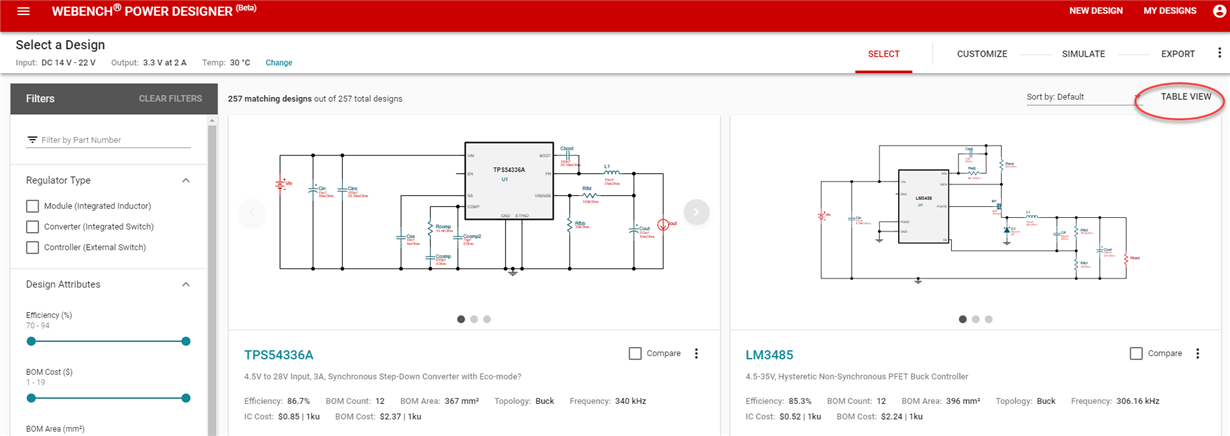The image size is (1230, 436).
Task: Click NEW DESIGN in the header
Action: pyautogui.click(x=1096, y=11)
